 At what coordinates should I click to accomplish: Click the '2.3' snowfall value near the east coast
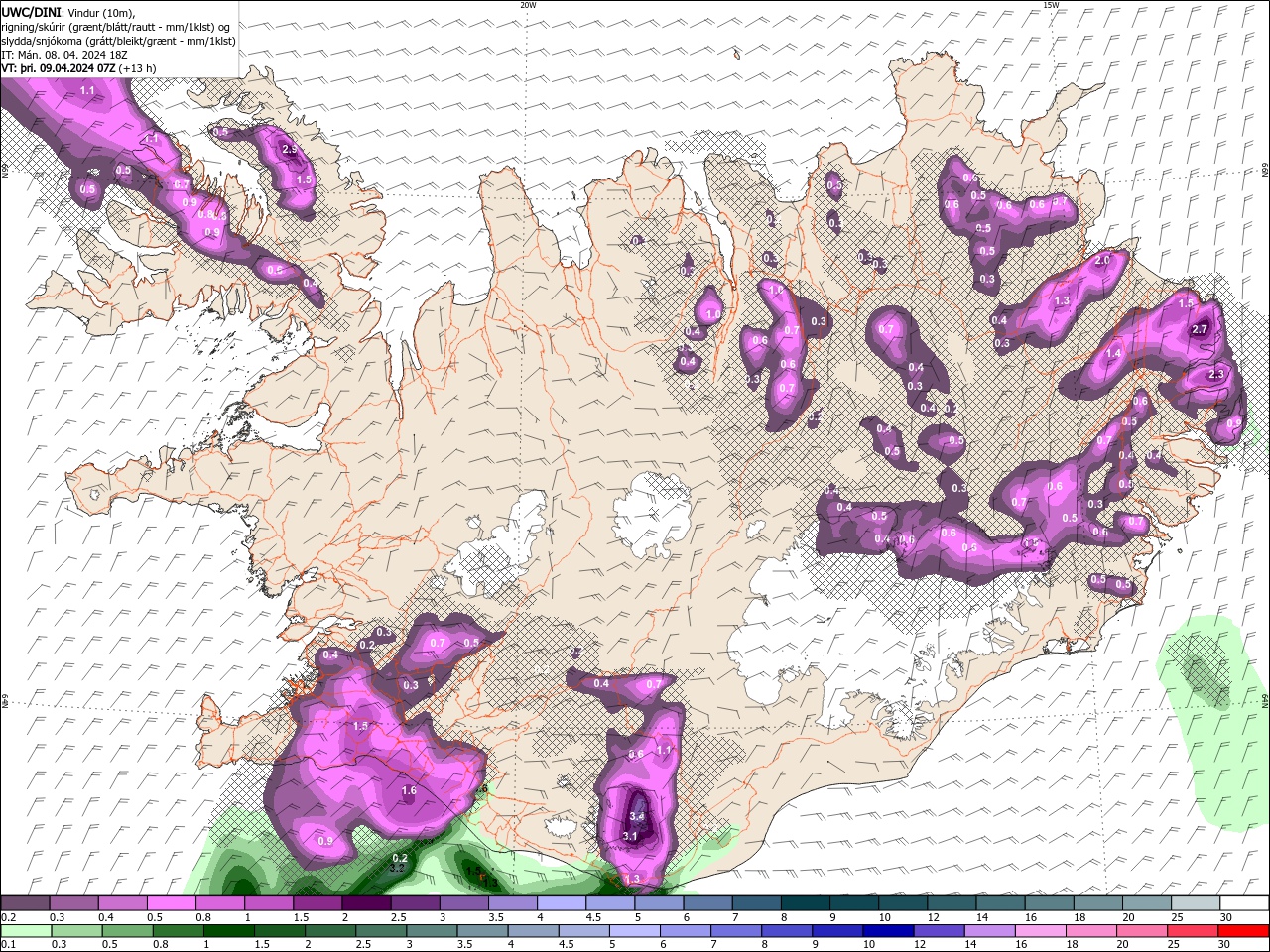1217,374
